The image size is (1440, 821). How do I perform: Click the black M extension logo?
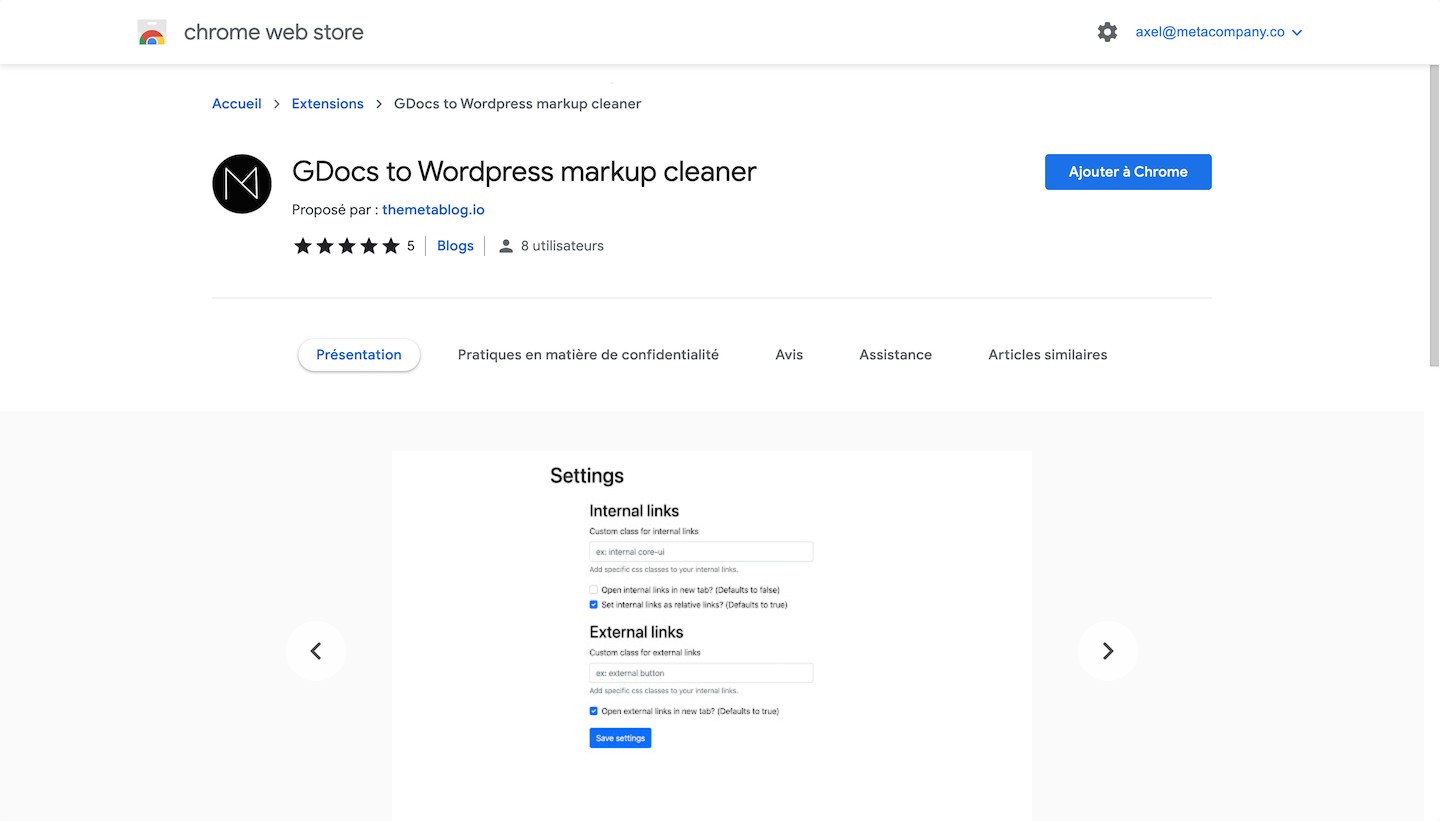click(x=242, y=184)
